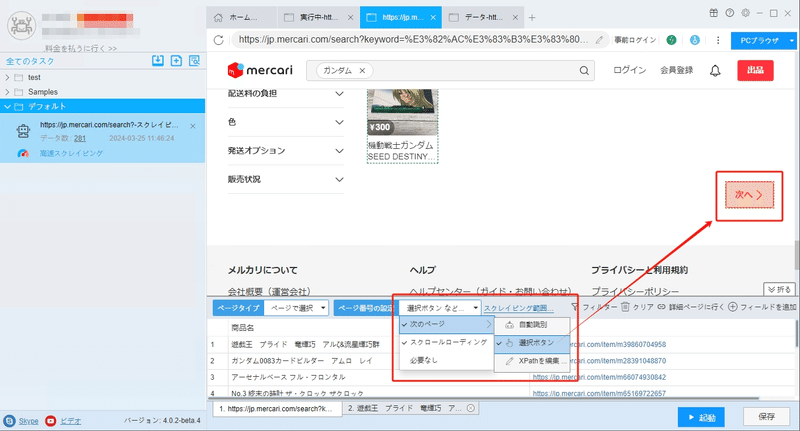Screen dimensions: 800x431
Task: Click the import task icon beside 全てのタスク
Action: 158,61
